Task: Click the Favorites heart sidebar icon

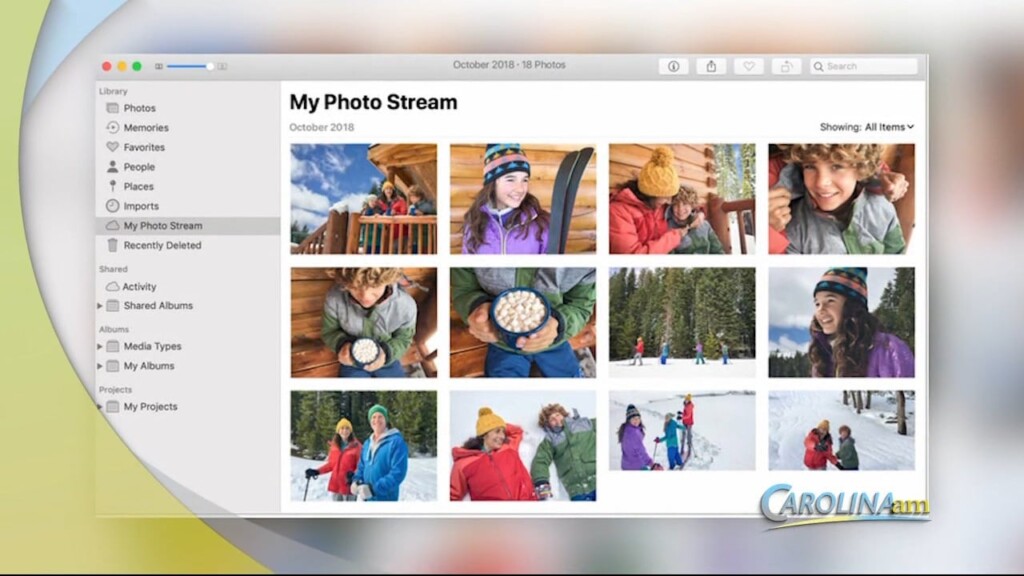Action: pos(112,147)
